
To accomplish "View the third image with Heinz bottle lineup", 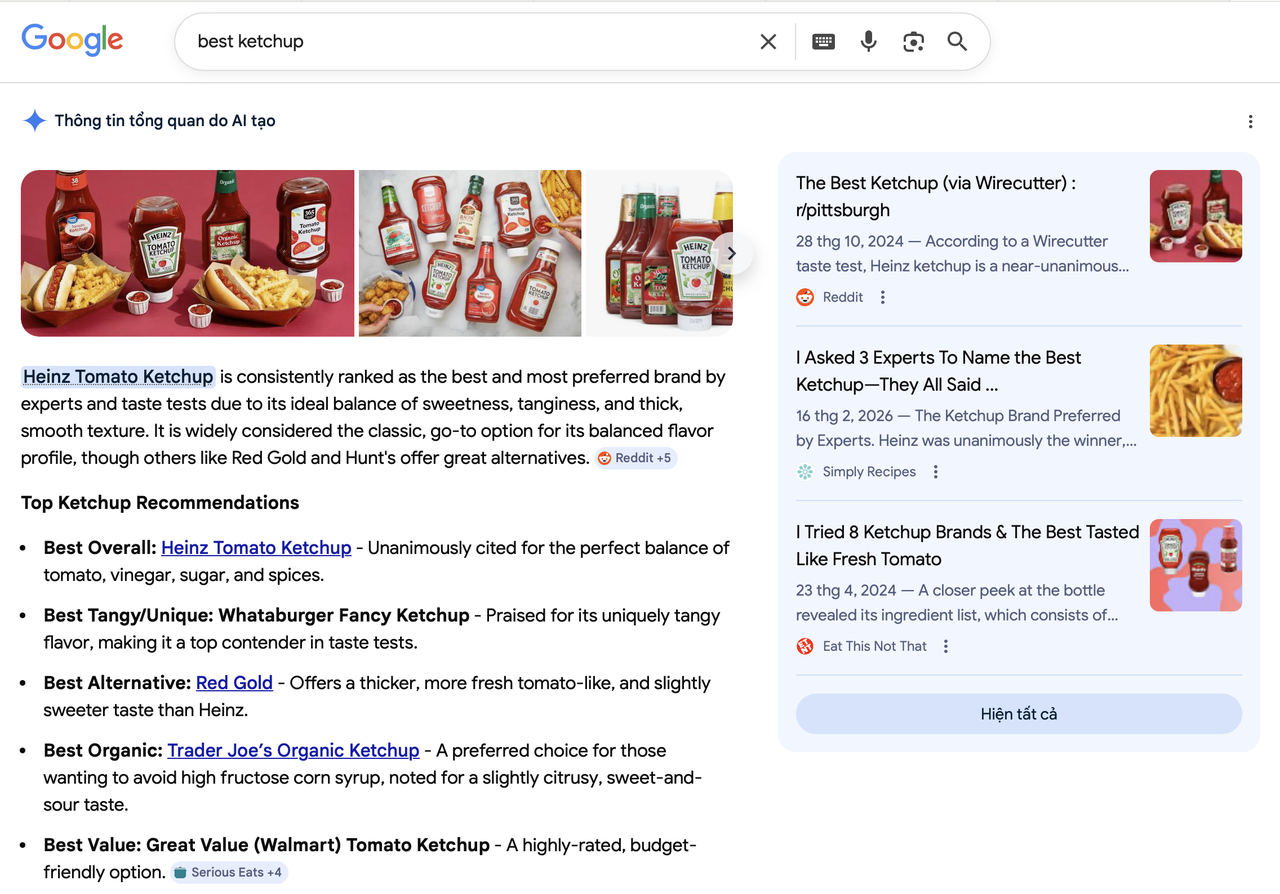I will 659,253.
